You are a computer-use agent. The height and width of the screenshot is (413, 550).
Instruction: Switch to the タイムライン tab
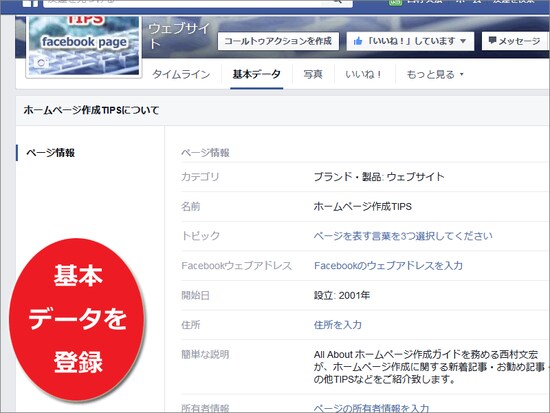pos(181,74)
